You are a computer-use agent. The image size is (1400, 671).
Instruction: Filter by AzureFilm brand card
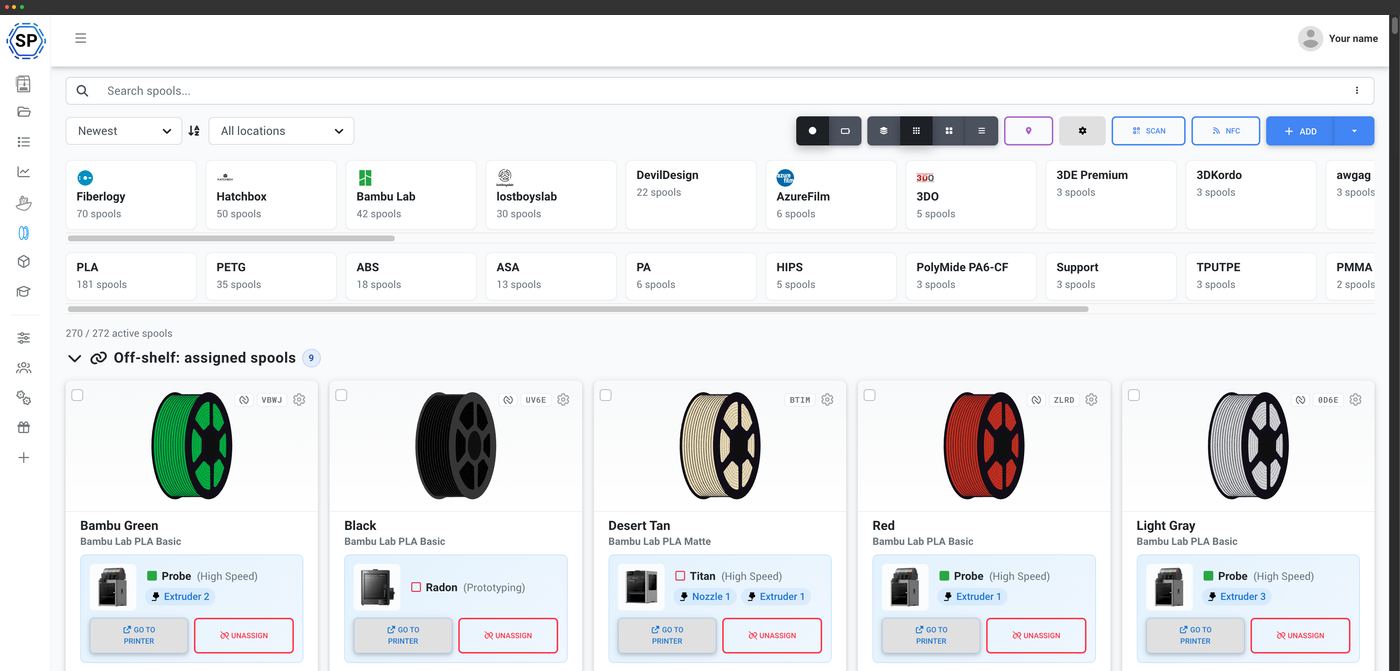pos(831,194)
